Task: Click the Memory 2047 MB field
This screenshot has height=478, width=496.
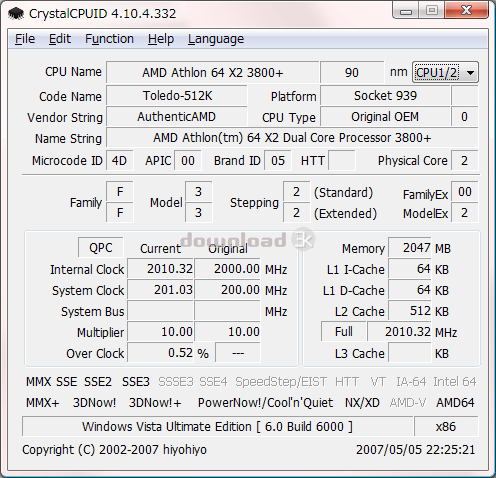Action: click(x=410, y=248)
